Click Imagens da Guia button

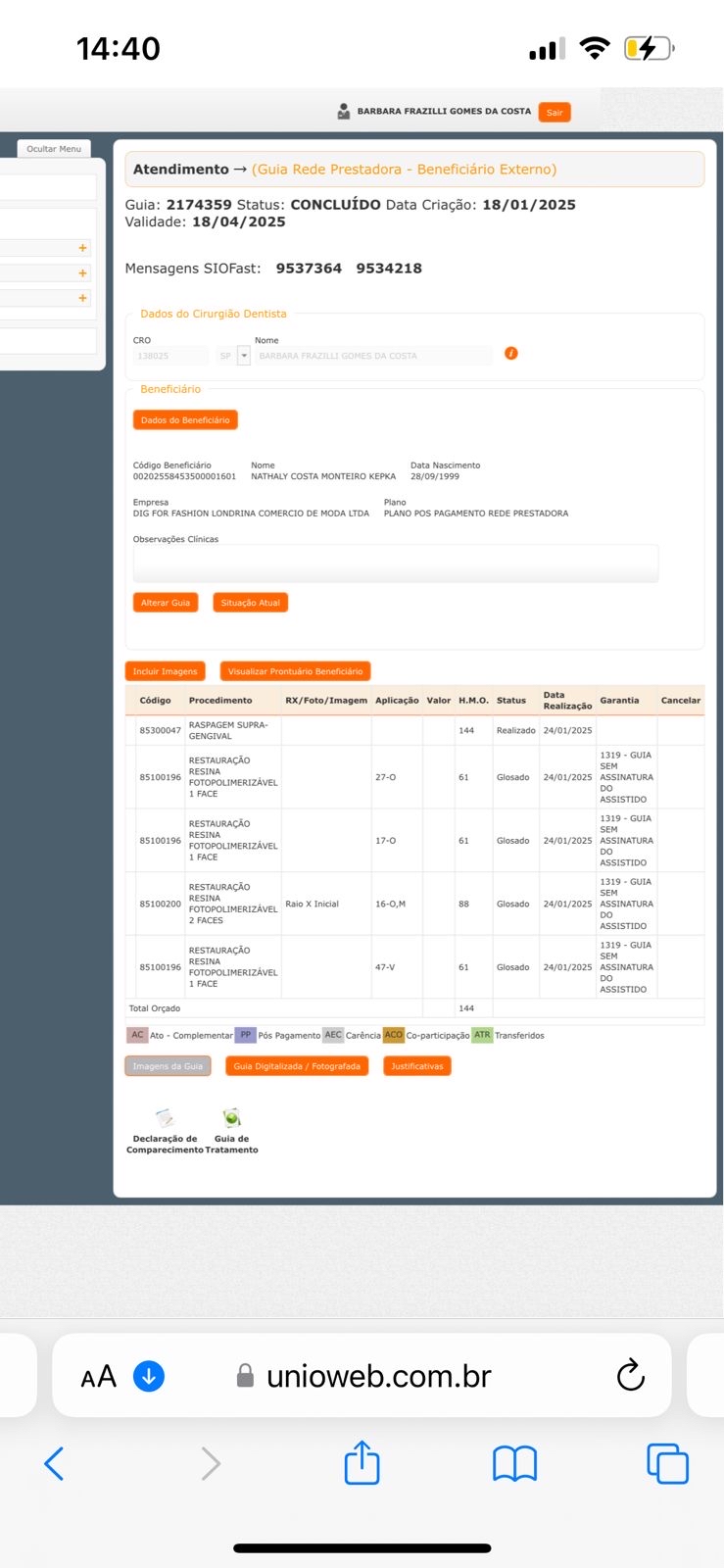168,1066
